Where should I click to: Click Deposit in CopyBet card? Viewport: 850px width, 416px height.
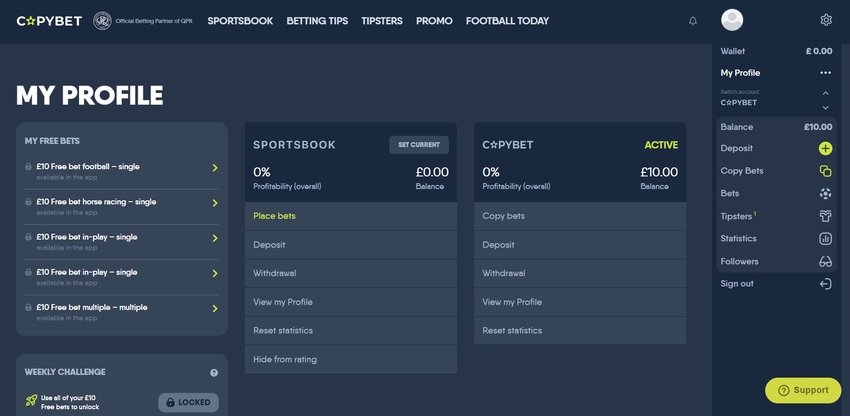coord(580,245)
